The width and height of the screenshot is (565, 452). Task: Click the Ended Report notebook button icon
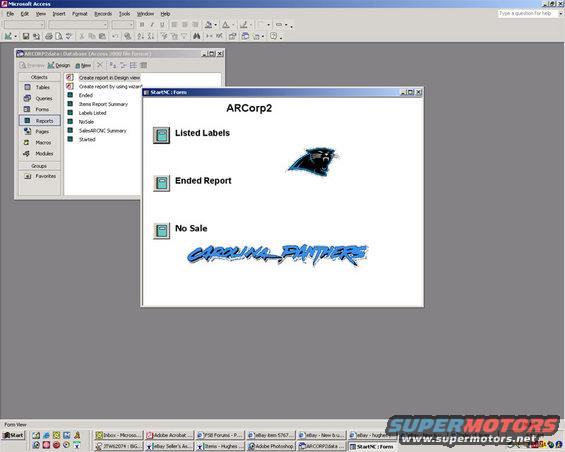[x=161, y=183]
